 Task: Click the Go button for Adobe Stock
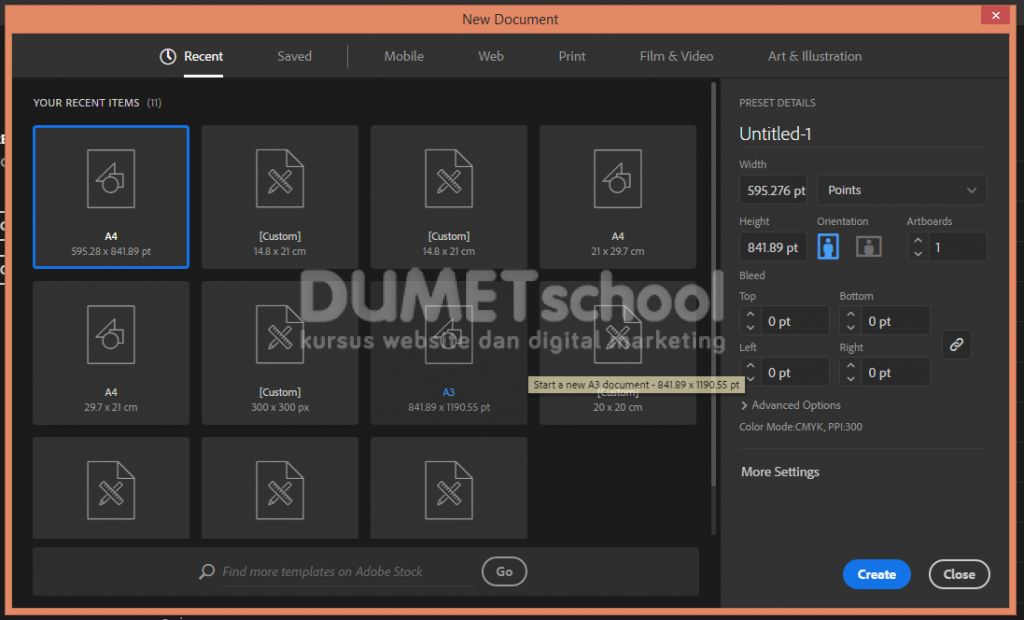pyautogui.click(x=504, y=572)
